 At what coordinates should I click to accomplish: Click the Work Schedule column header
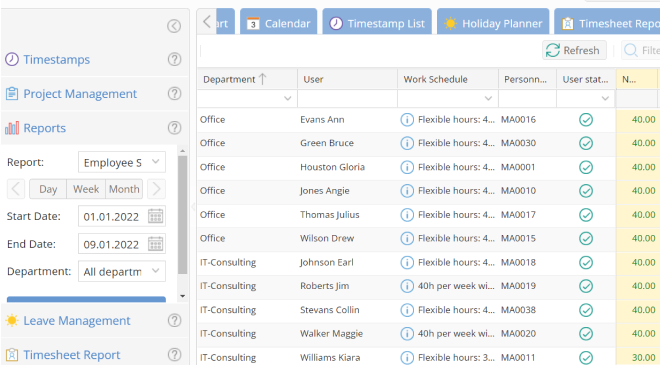[448, 79]
